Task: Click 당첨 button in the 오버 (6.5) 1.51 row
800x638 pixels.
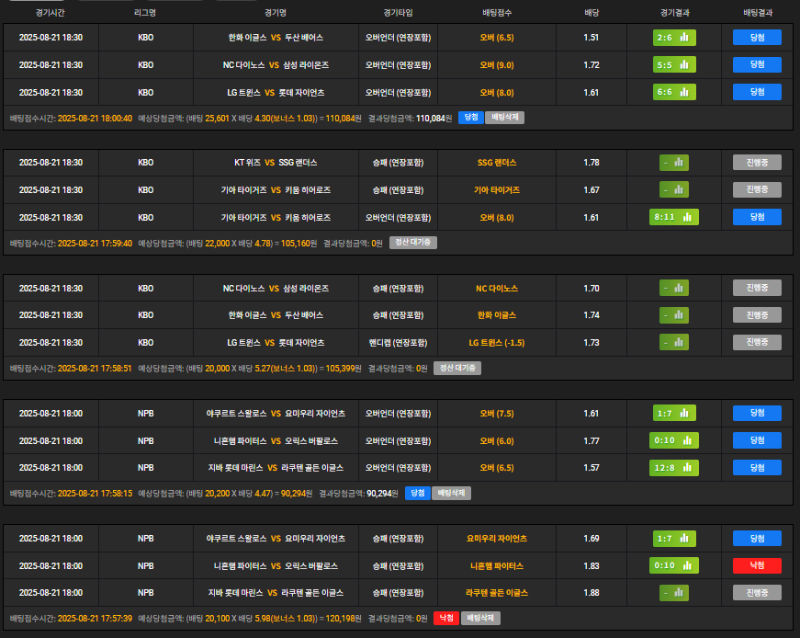Action: tap(757, 37)
